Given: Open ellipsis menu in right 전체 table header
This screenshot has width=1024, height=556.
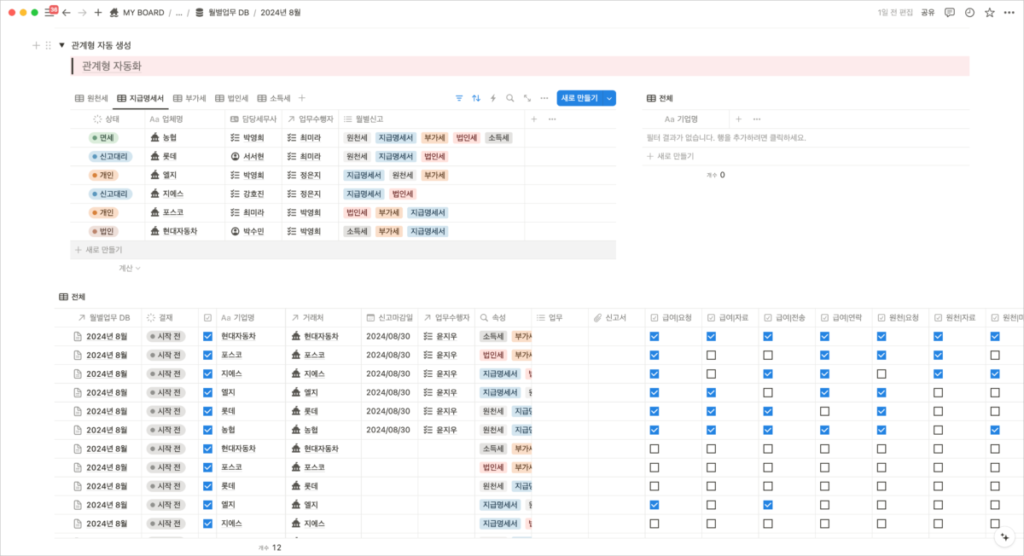Looking at the screenshot, I should pyautogui.click(x=757, y=119).
